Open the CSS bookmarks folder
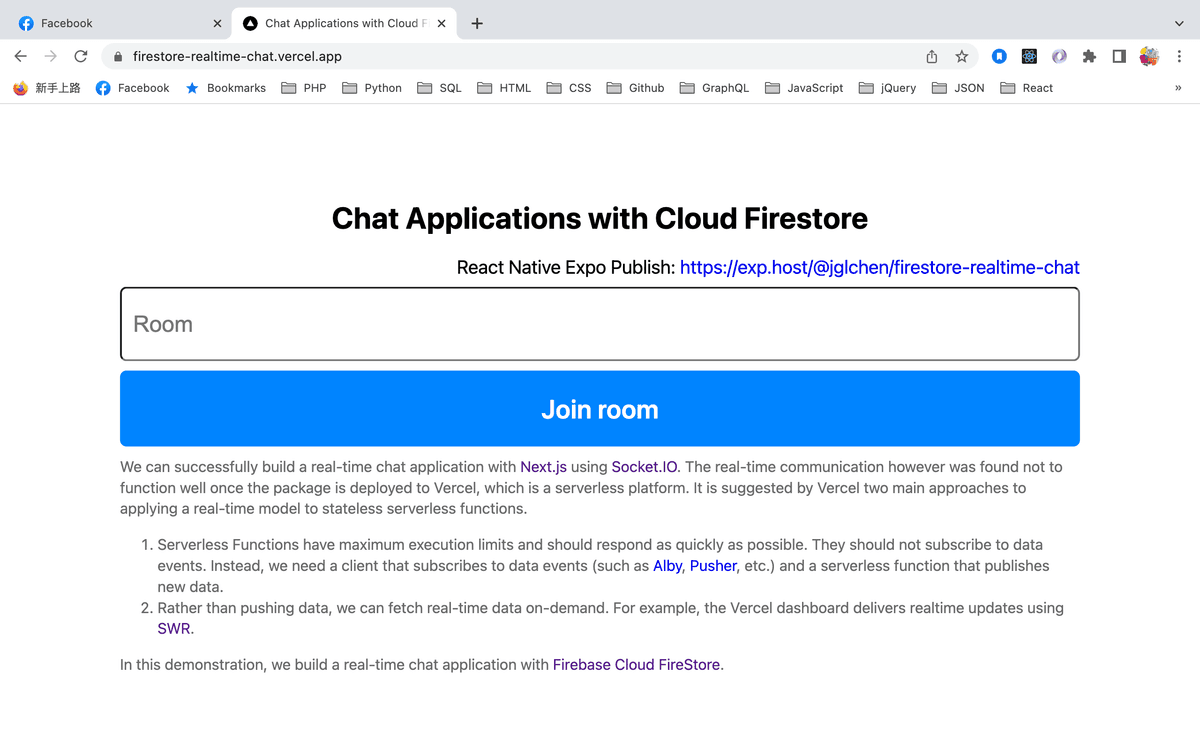Image resolution: width=1200 pixels, height=750 pixels. click(569, 88)
